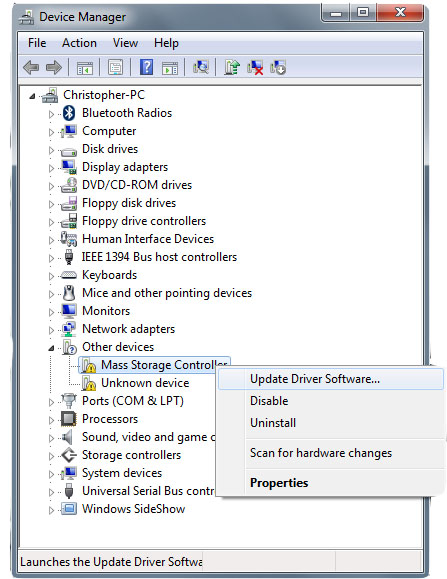Click the Uninstall toolbar icon with red X
The image size is (447, 579).
click(255, 68)
